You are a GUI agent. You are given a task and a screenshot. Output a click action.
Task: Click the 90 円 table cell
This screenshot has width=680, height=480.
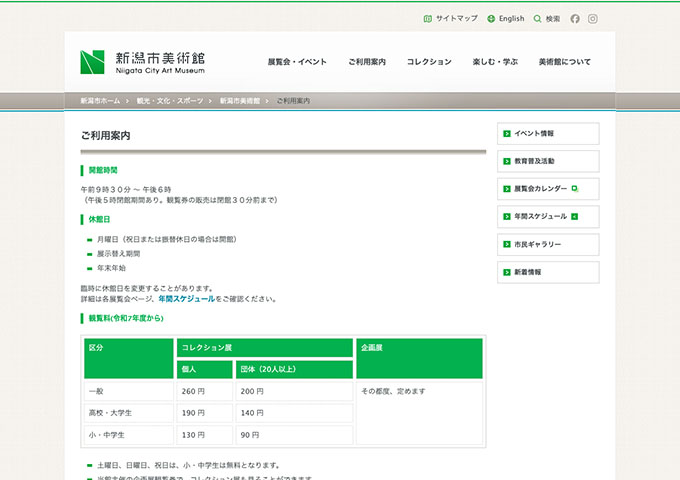click(x=294, y=435)
